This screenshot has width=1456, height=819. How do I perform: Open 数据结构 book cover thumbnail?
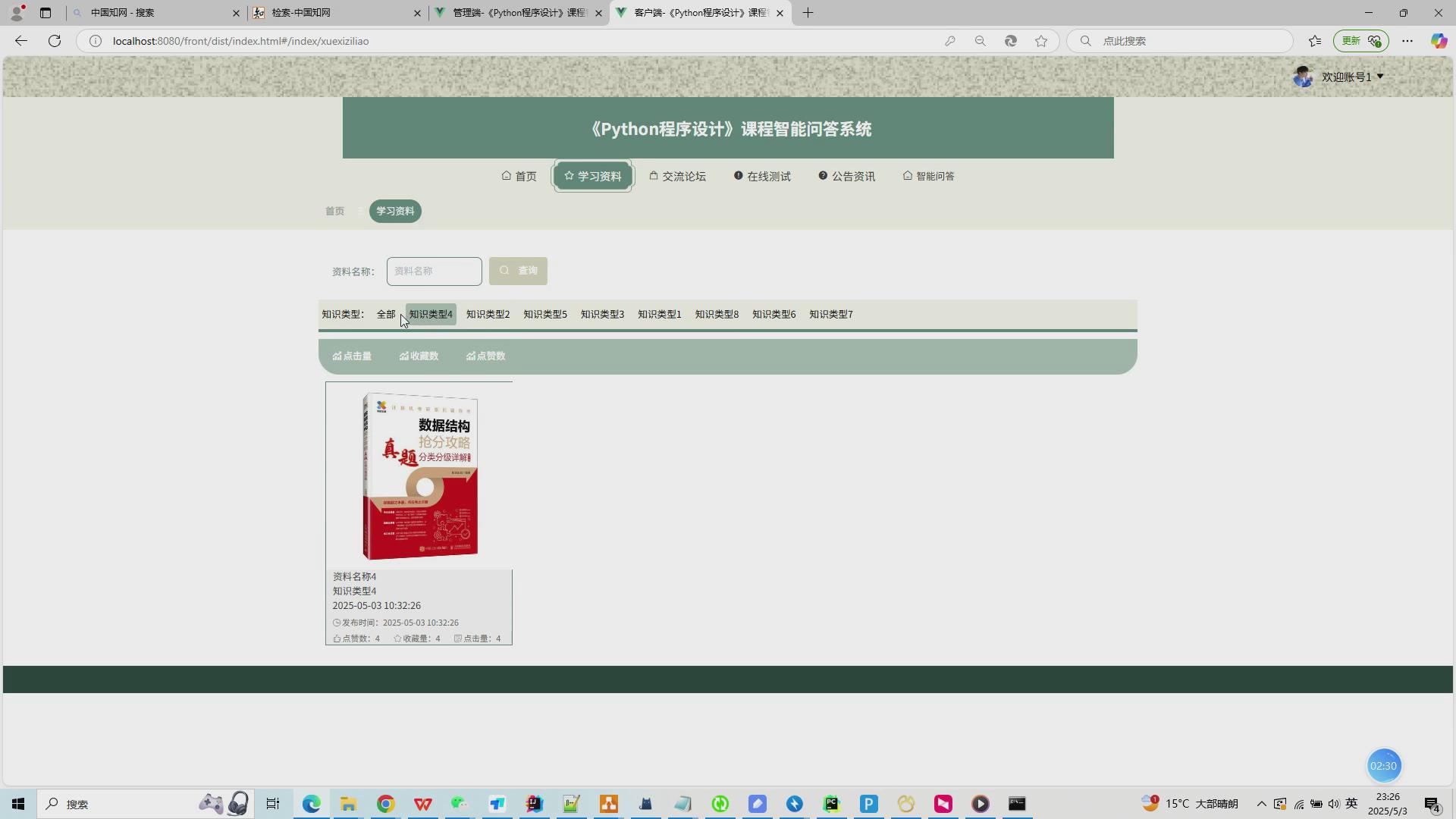[419, 476]
